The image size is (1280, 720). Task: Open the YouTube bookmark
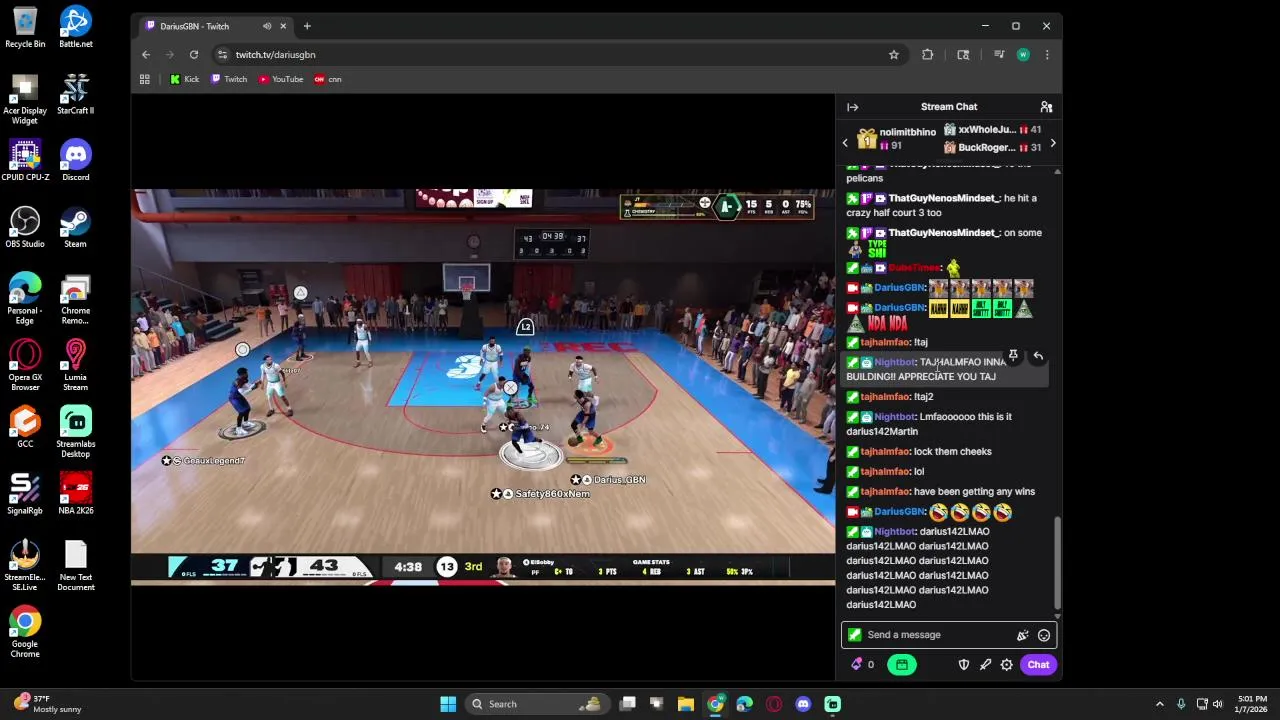[281, 79]
